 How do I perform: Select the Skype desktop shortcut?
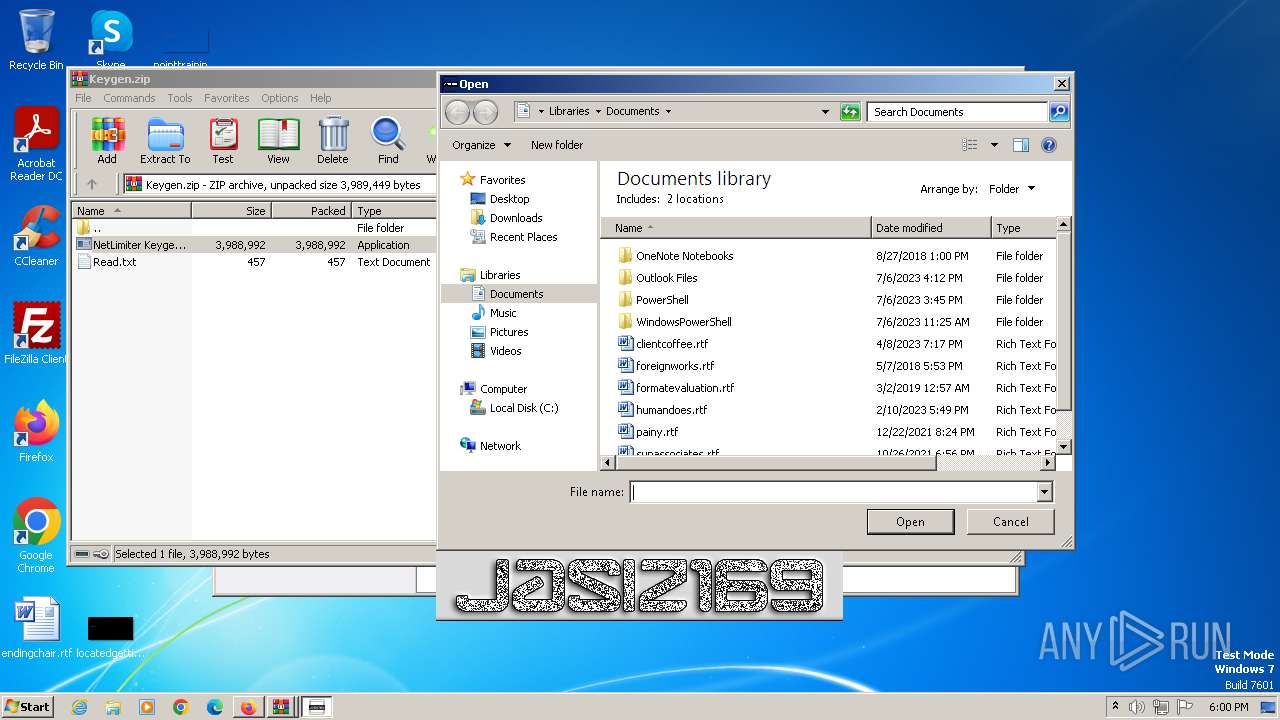click(x=110, y=40)
